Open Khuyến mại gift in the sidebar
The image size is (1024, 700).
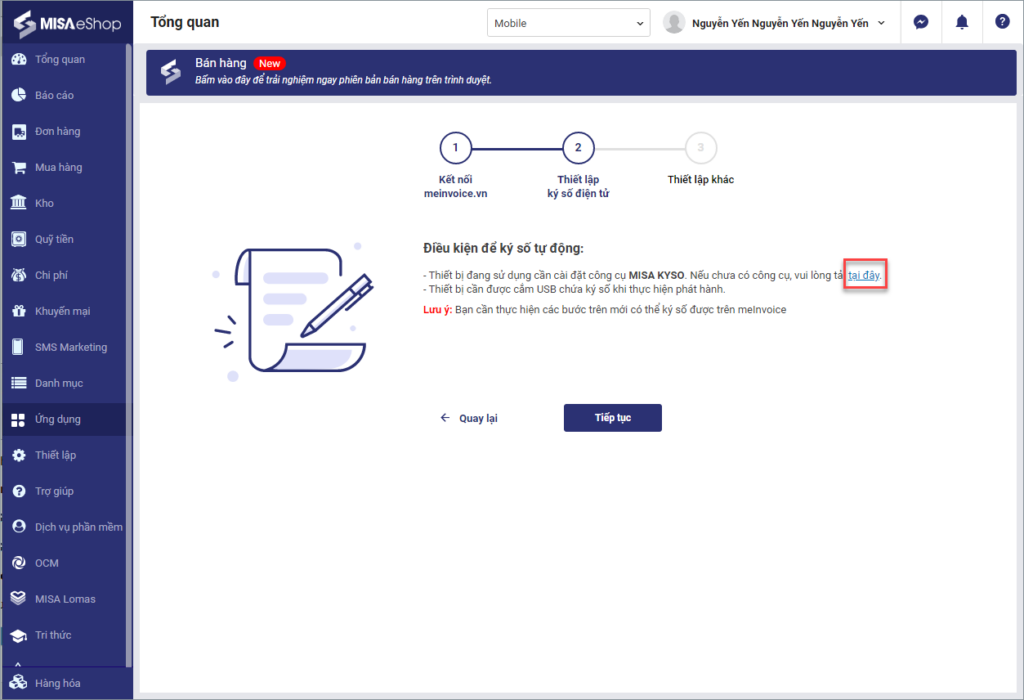[x=64, y=311]
